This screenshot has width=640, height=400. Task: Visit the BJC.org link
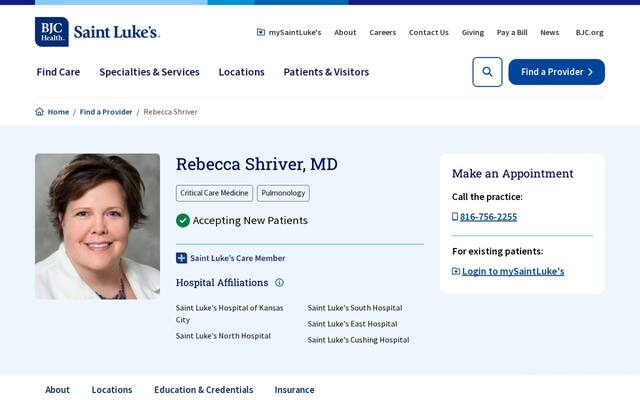tap(589, 32)
